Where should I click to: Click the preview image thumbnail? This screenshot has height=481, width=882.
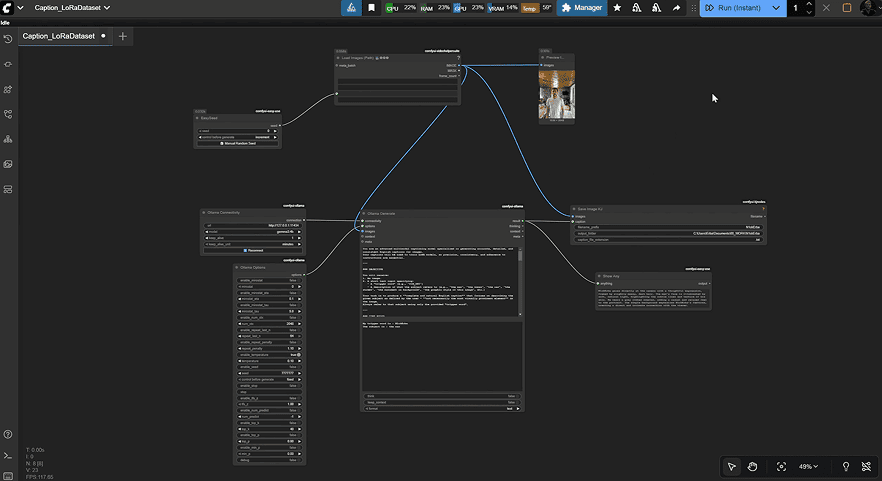557,96
